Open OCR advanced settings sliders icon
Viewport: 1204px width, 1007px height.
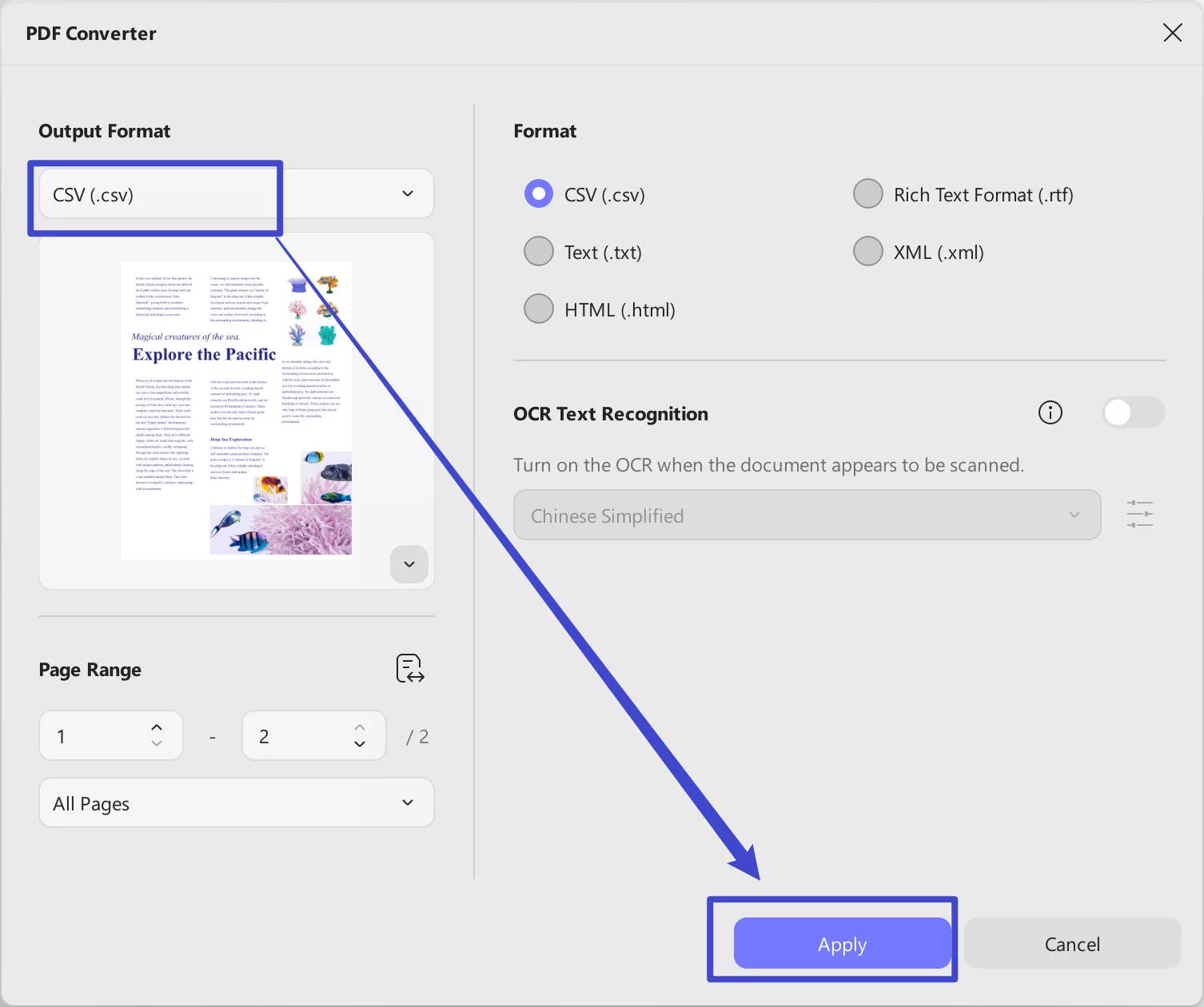point(1139,514)
